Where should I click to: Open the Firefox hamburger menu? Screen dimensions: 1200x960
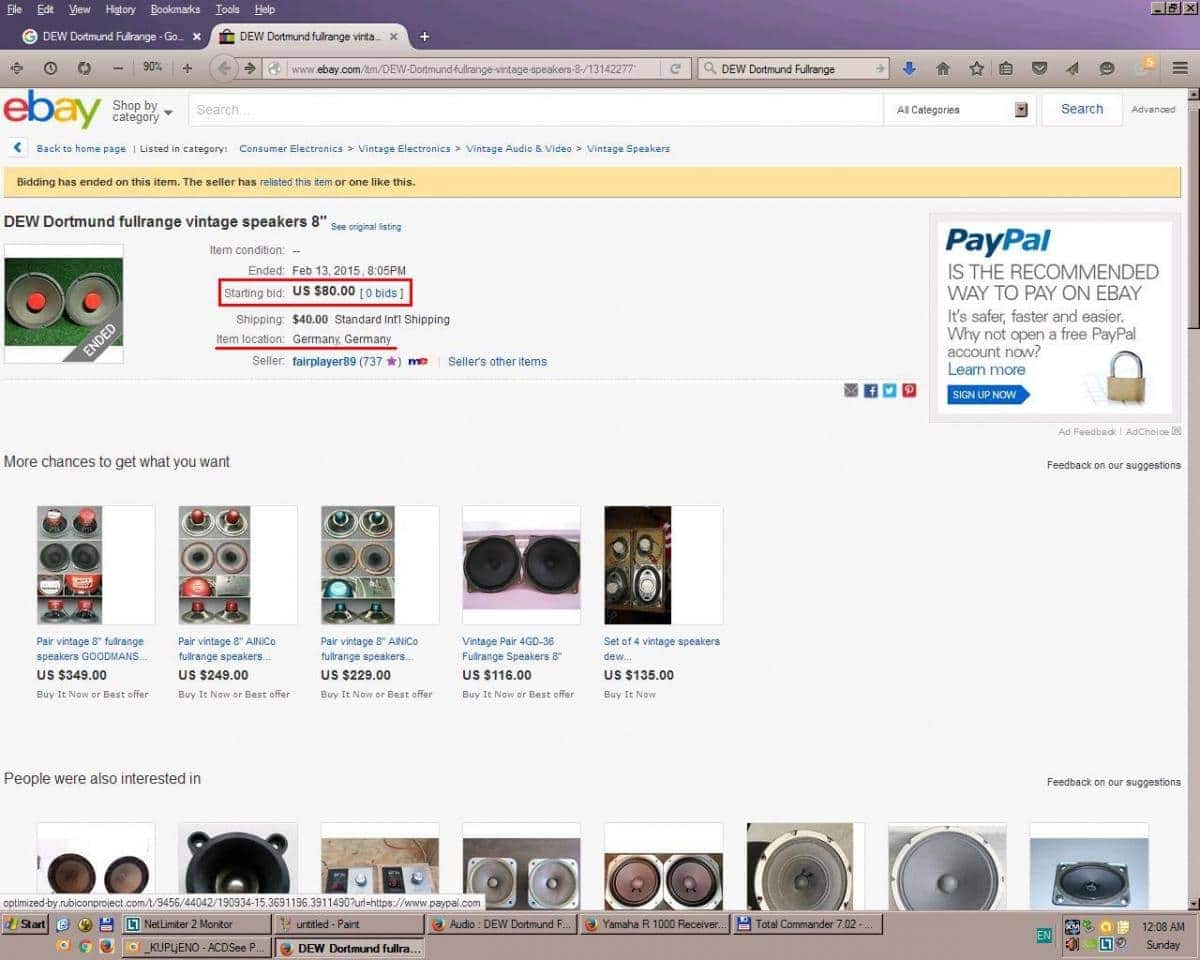(x=1180, y=68)
